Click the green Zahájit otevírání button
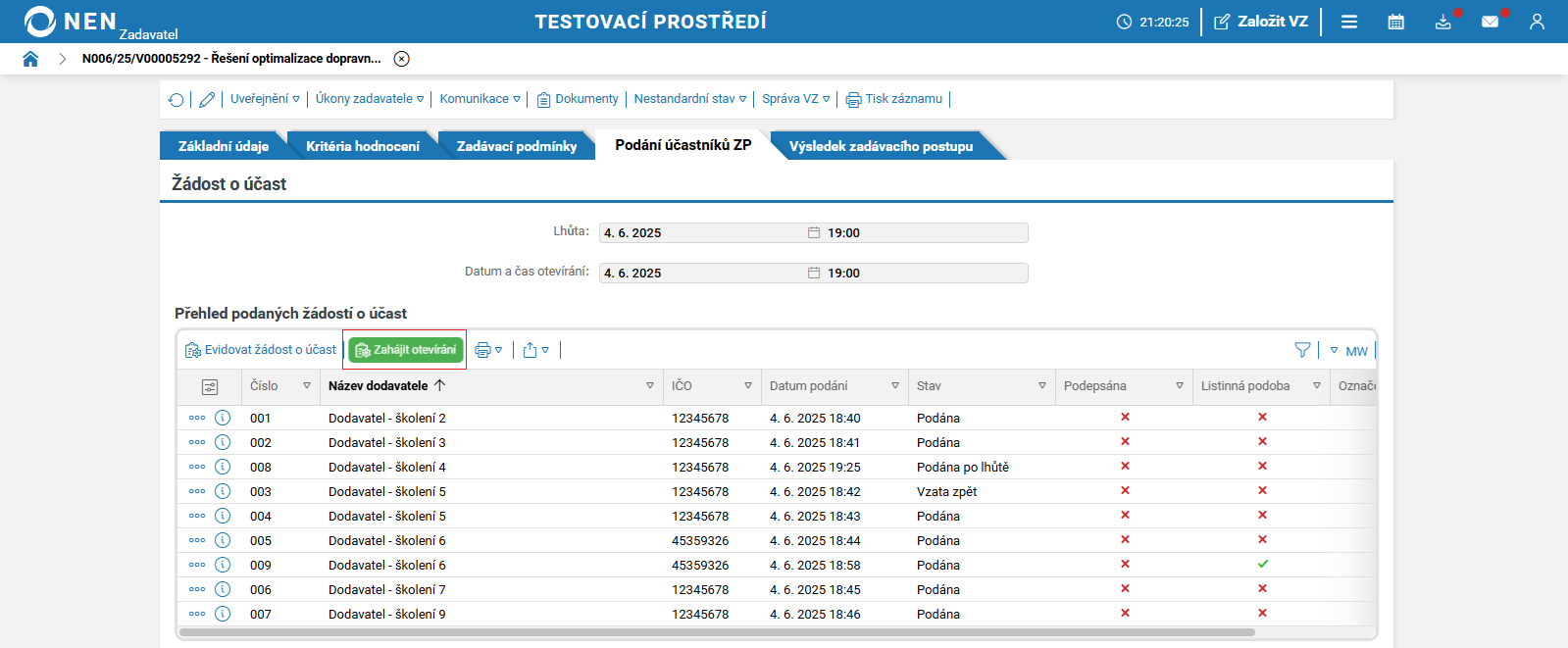 (x=406, y=350)
